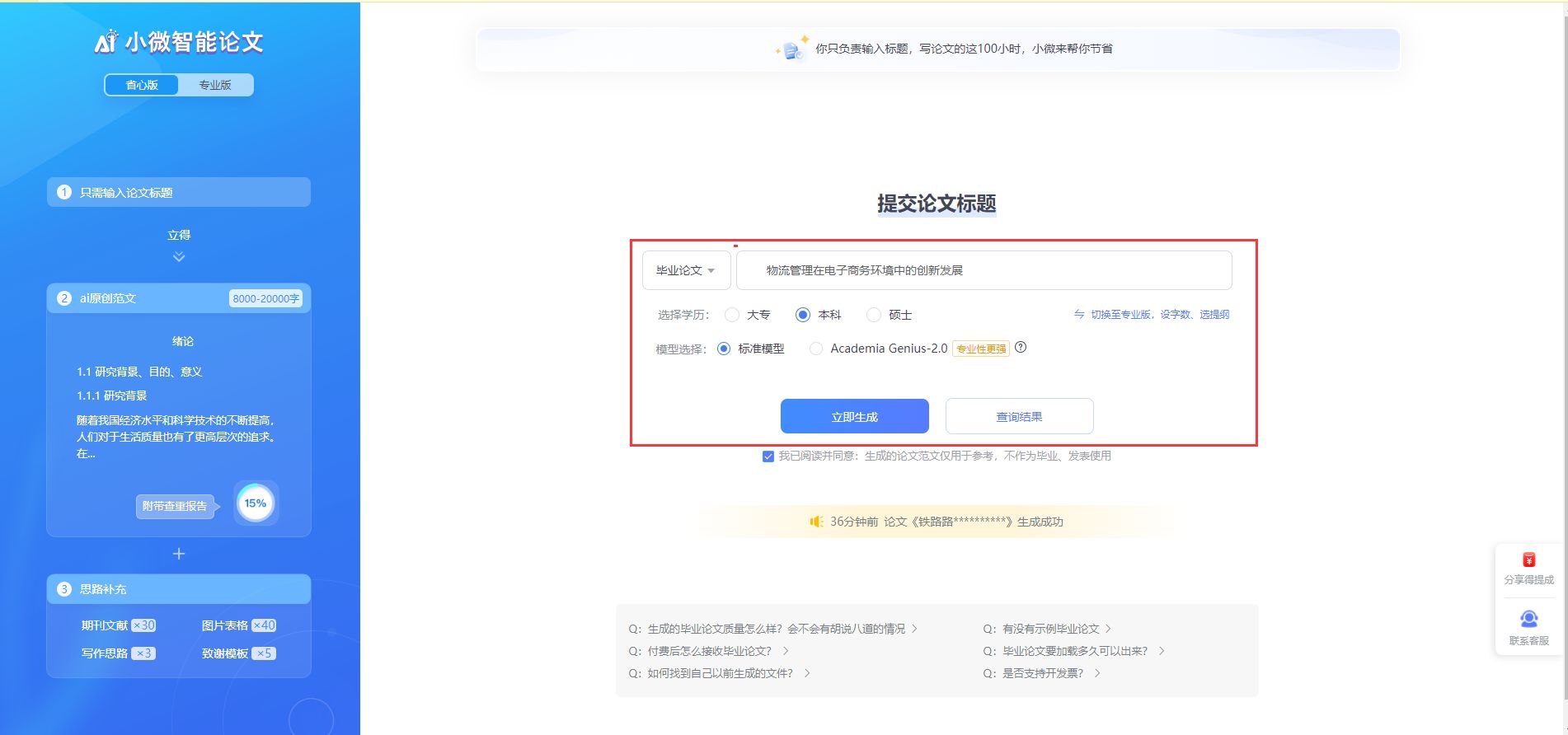Screen dimensions: 1568x735
Task: Click step 2 number badge
Action: [64, 298]
